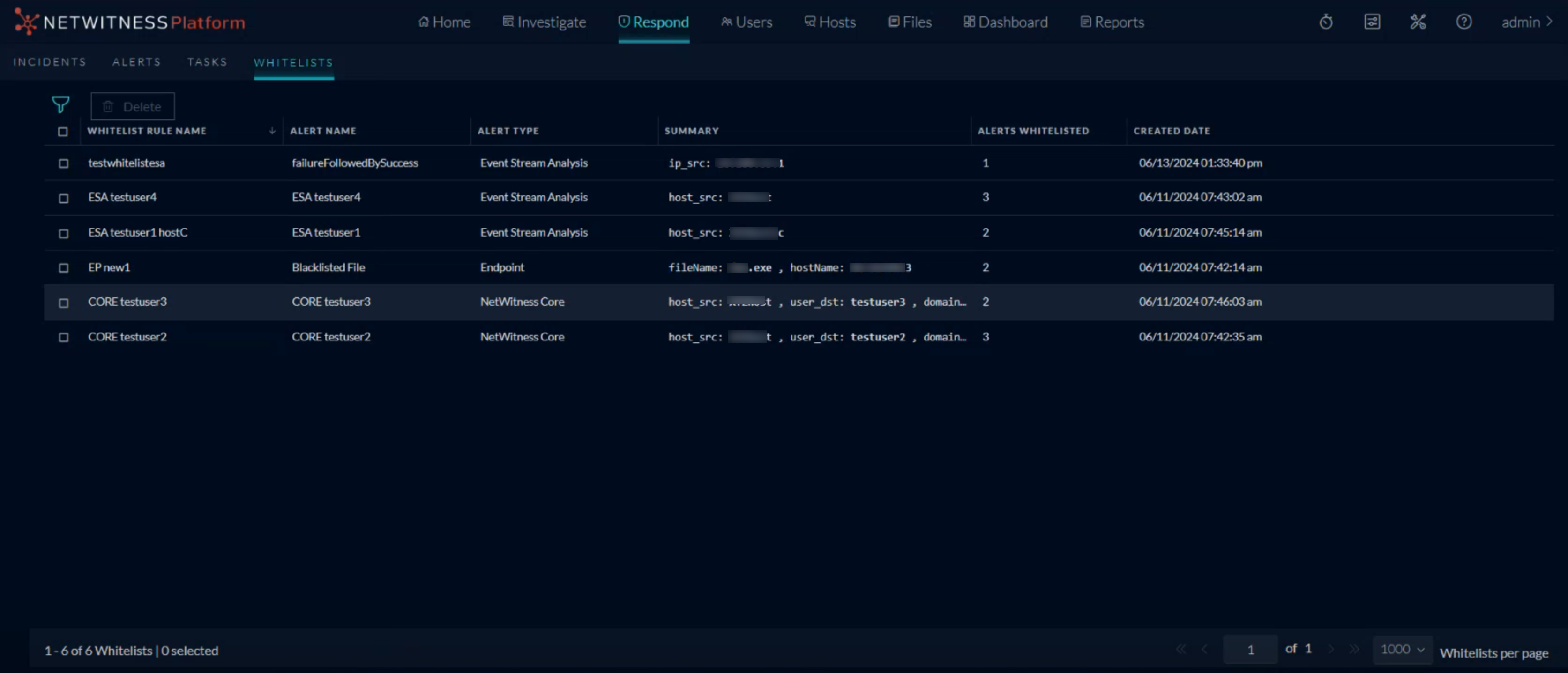Check the select-all checkbox in the table header
The image size is (1568, 673).
point(63,132)
